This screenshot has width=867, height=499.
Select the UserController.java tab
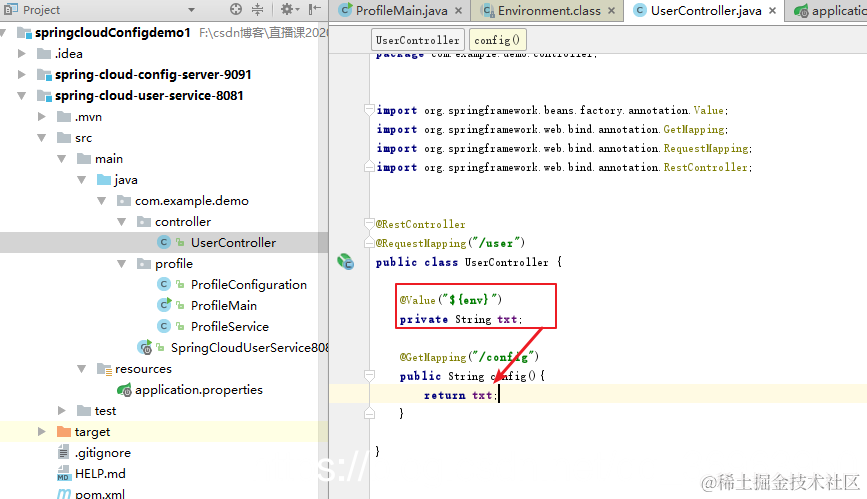[706, 11]
